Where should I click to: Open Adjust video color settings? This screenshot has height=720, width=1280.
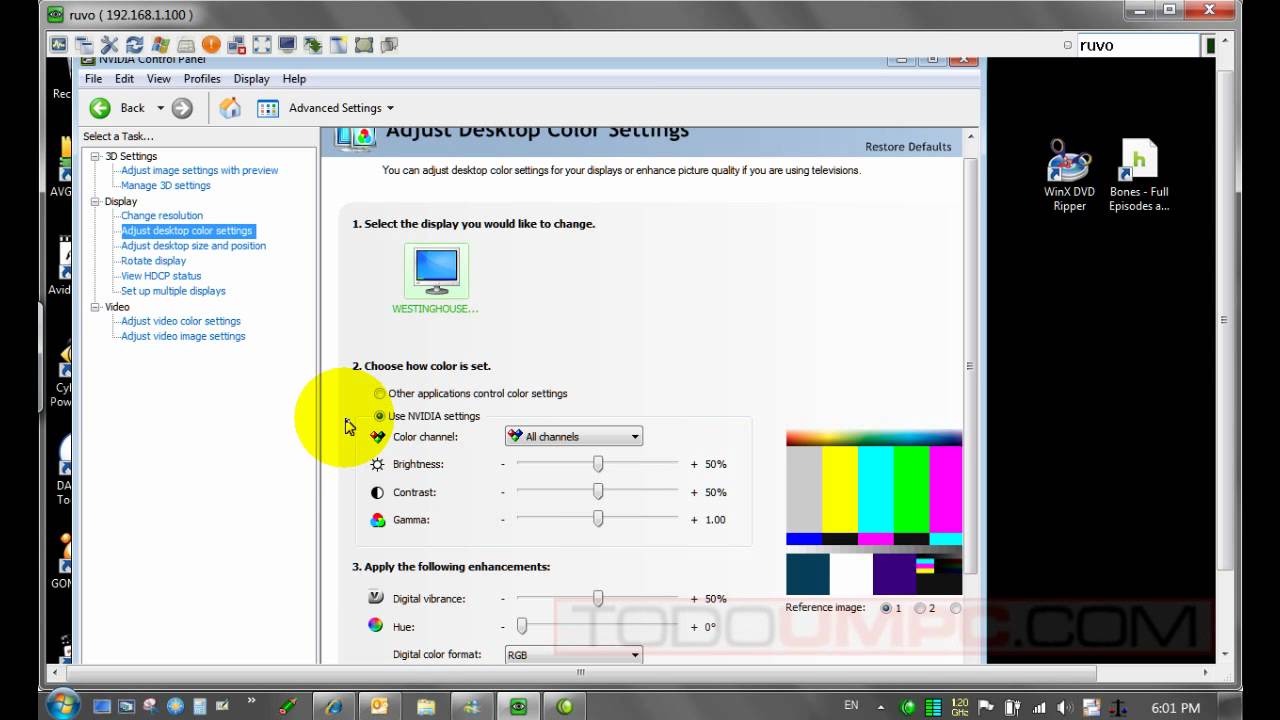(181, 321)
